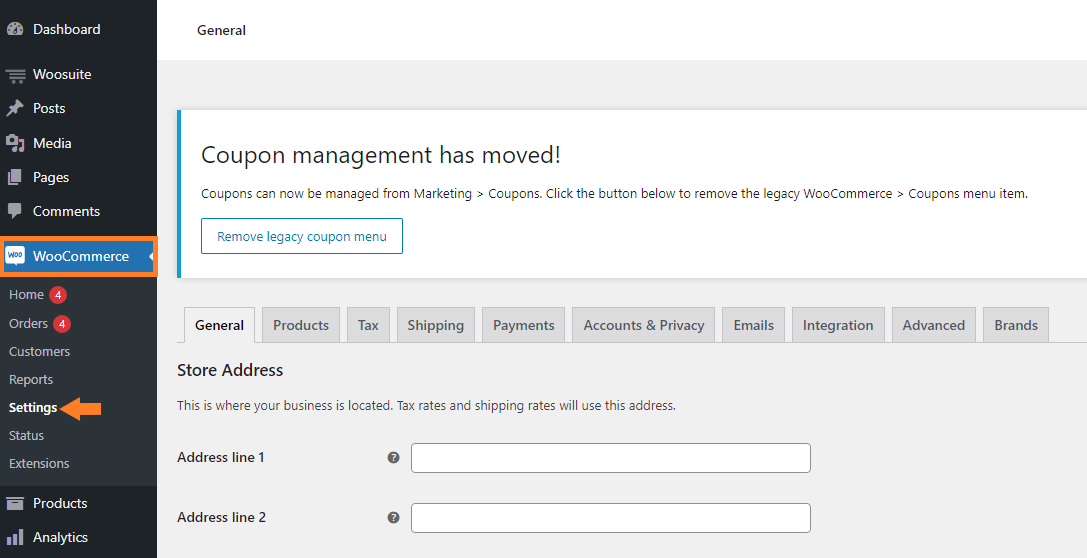Screen dimensions: 1087x558
Task: Select Settings in WooCommerce submenu
Action: click(x=33, y=408)
